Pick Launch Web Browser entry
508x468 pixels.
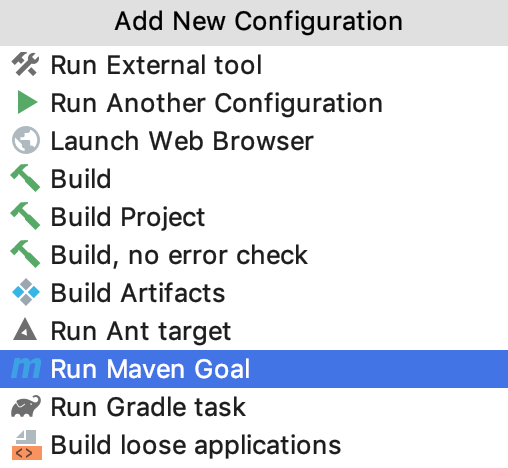254,141
